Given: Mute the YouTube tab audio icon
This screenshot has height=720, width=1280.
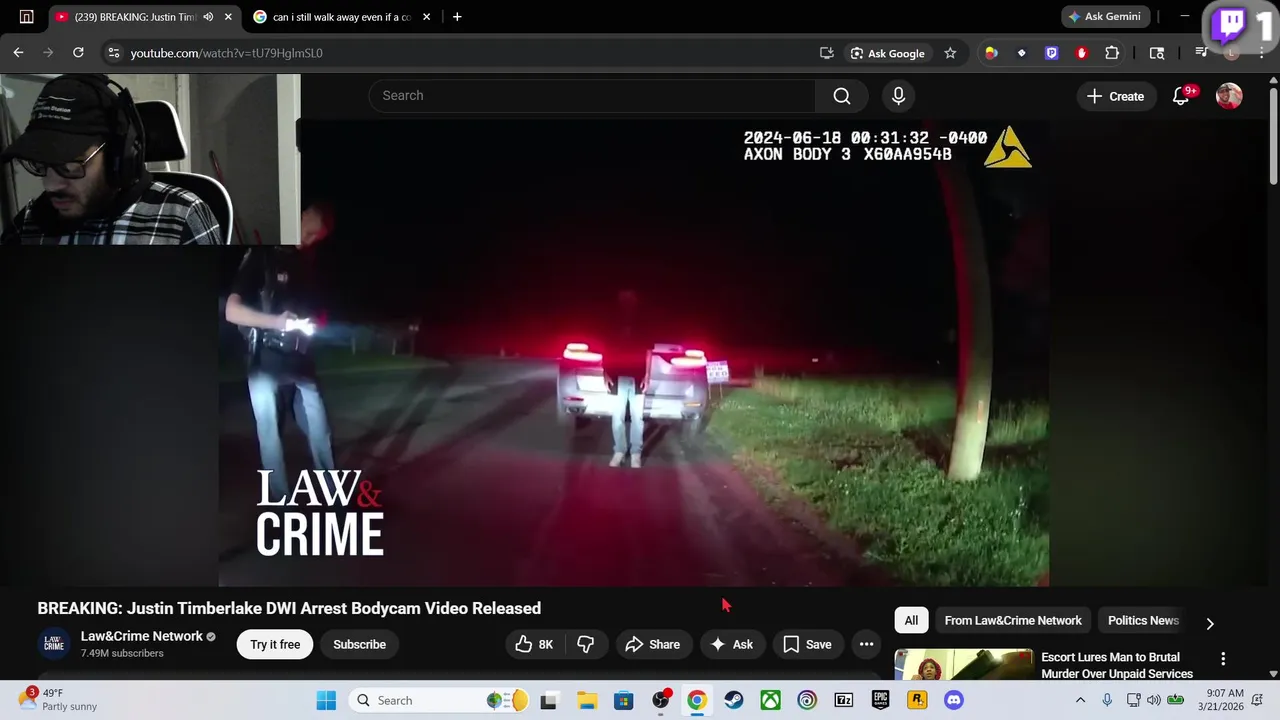Looking at the screenshot, I should [208, 17].
